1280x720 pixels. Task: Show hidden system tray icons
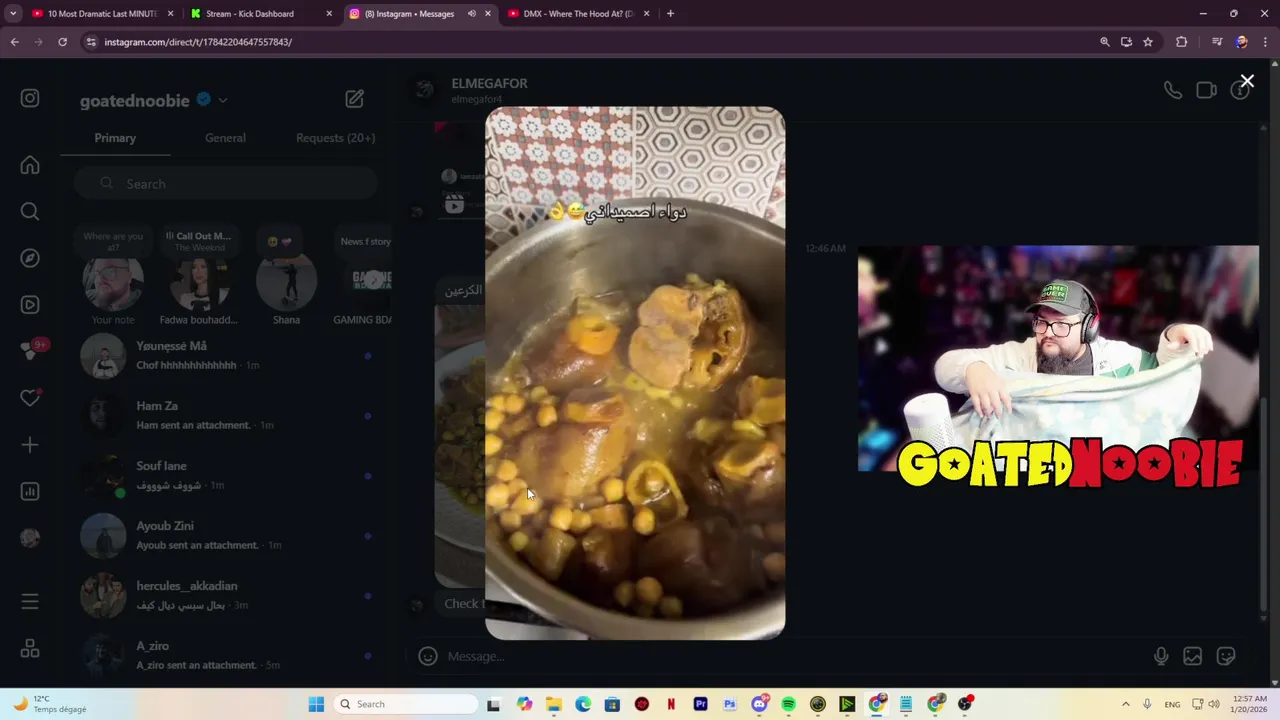click(x=1125, y=704)
